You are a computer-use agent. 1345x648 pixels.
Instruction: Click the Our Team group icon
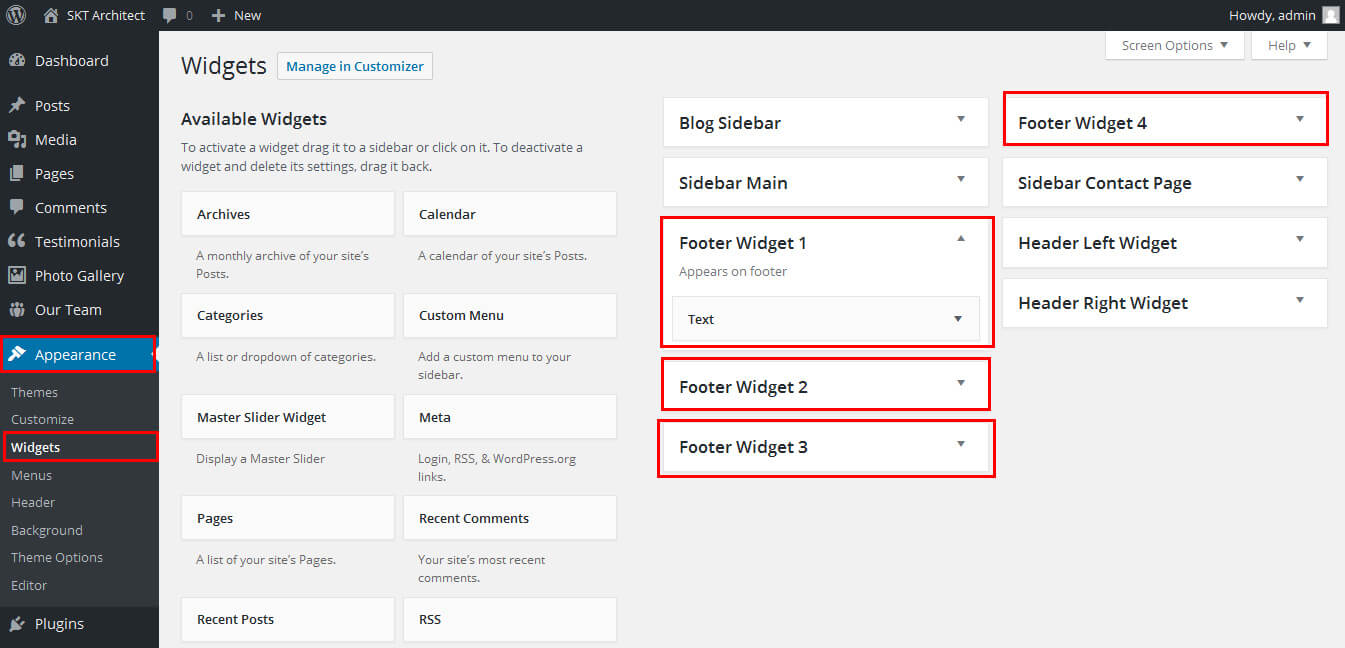coord(17,309)
